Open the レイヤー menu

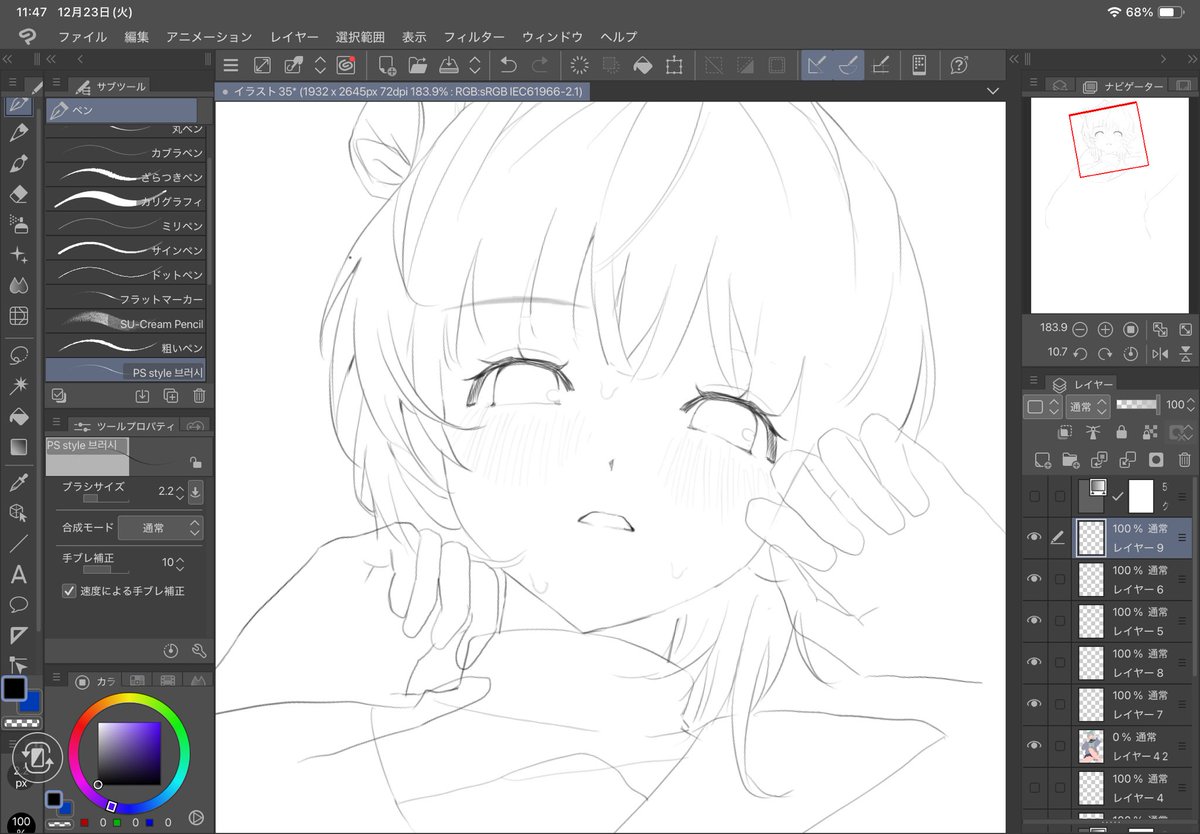click(294, 37)
